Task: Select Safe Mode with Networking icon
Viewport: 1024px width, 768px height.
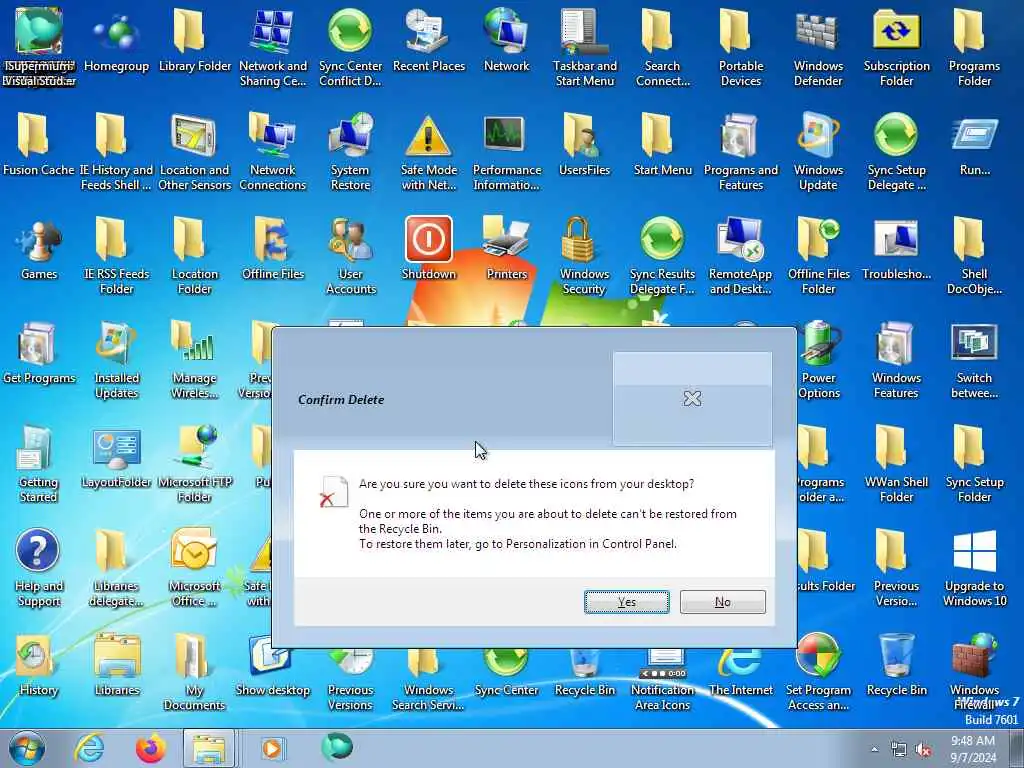Action: [x=428, y=153]
